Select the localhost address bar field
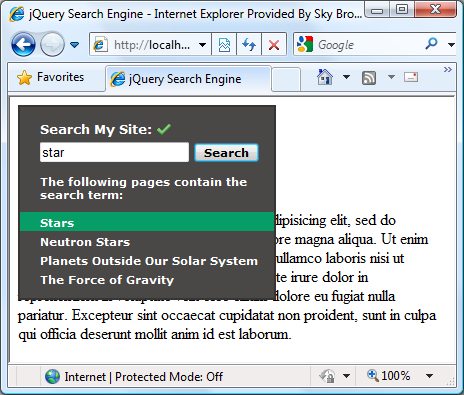This screenshot has width=464, height=395. click(x=150, y=44)
